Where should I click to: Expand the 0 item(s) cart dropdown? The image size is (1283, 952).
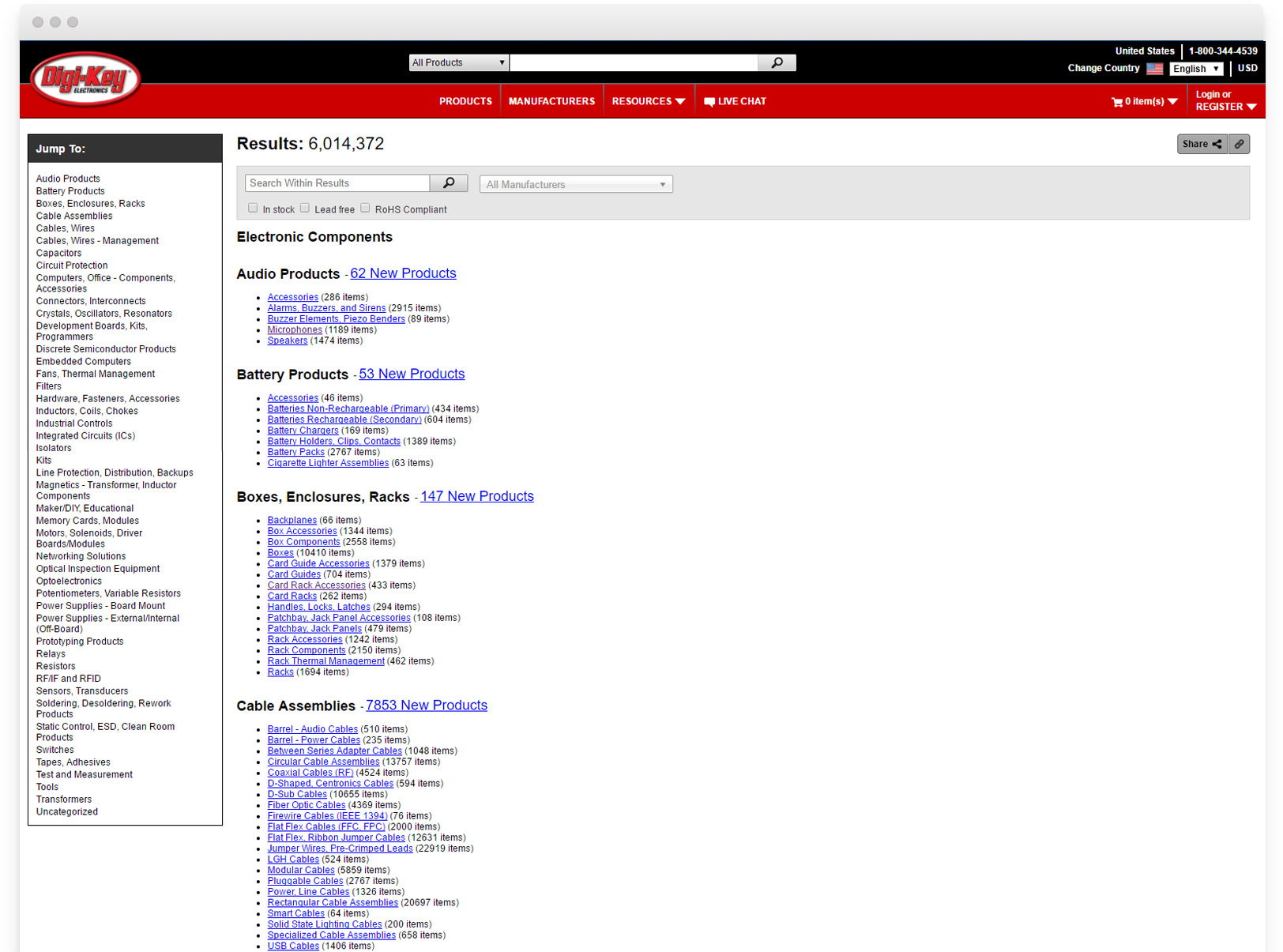pos(1145,101)
